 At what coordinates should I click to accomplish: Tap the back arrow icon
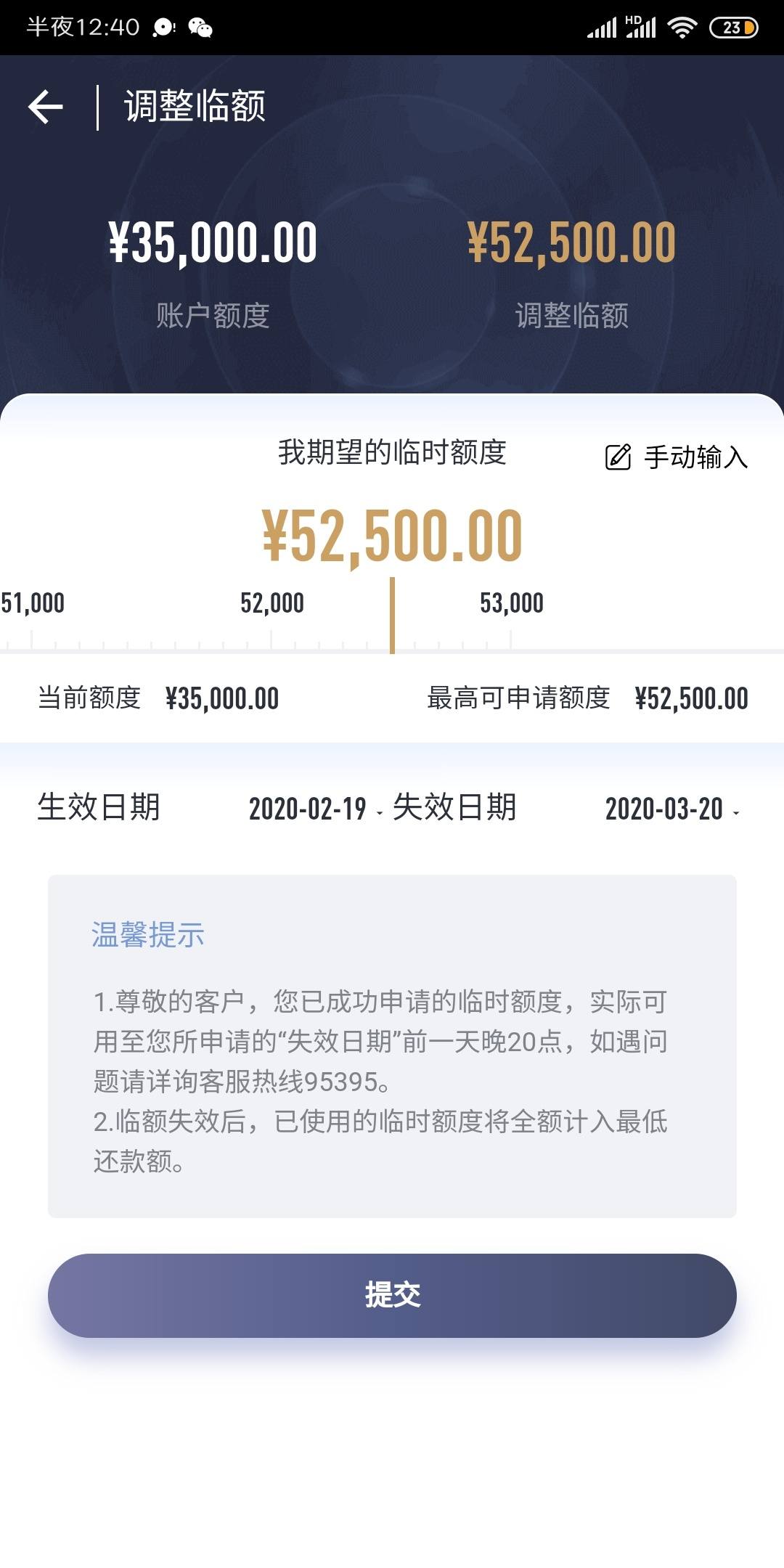click(45, 107)
